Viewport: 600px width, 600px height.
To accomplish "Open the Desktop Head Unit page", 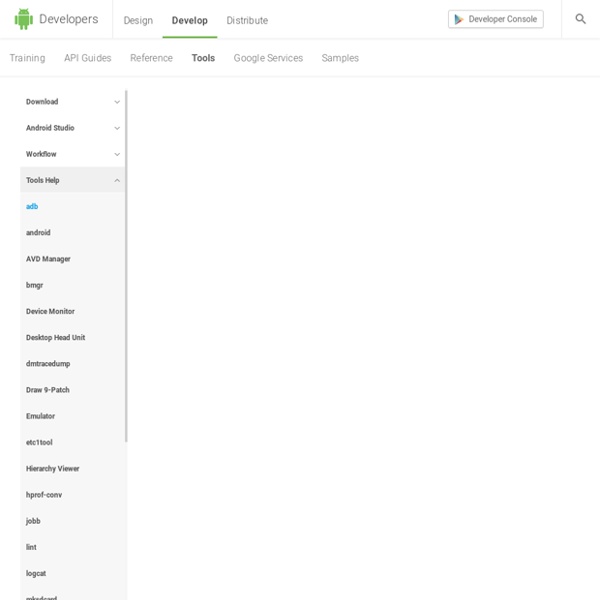I will tap(55, 338).
